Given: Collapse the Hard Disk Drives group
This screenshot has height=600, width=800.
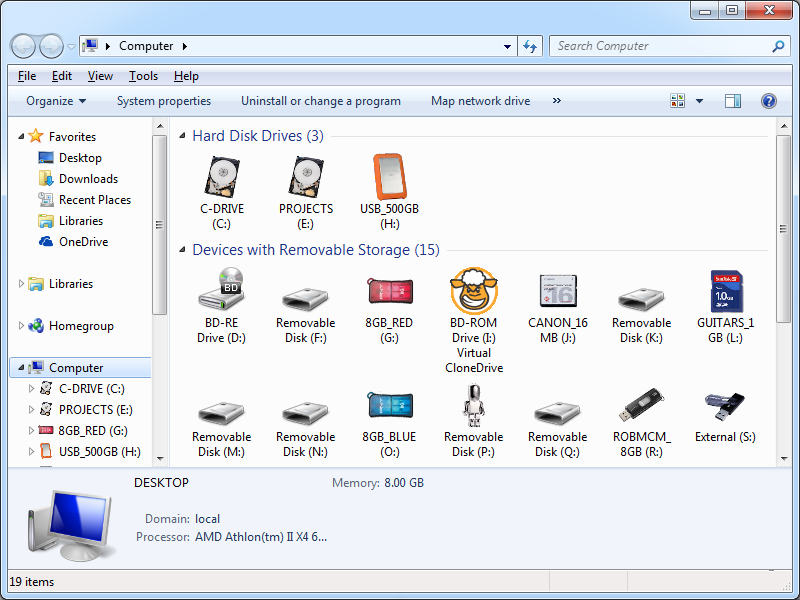Looking at the screenshot, I should coord(182,136).
